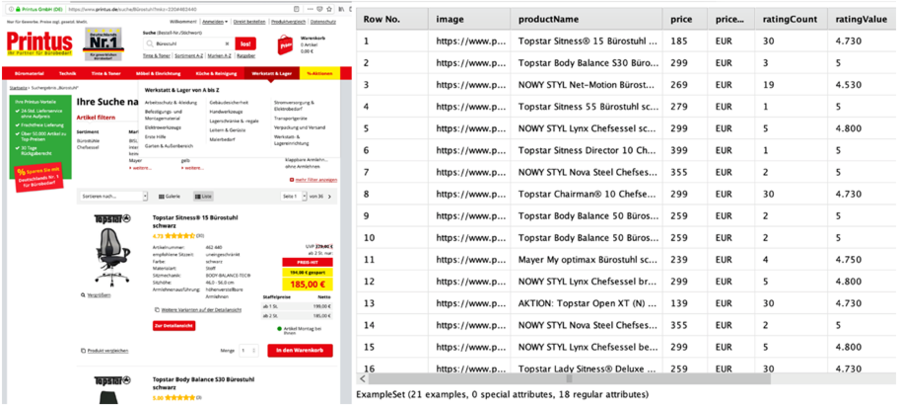Show more filters via mehr Filter anzeigen
The width and height of the screenshot is (900, 411).
[x=313, y=180]
